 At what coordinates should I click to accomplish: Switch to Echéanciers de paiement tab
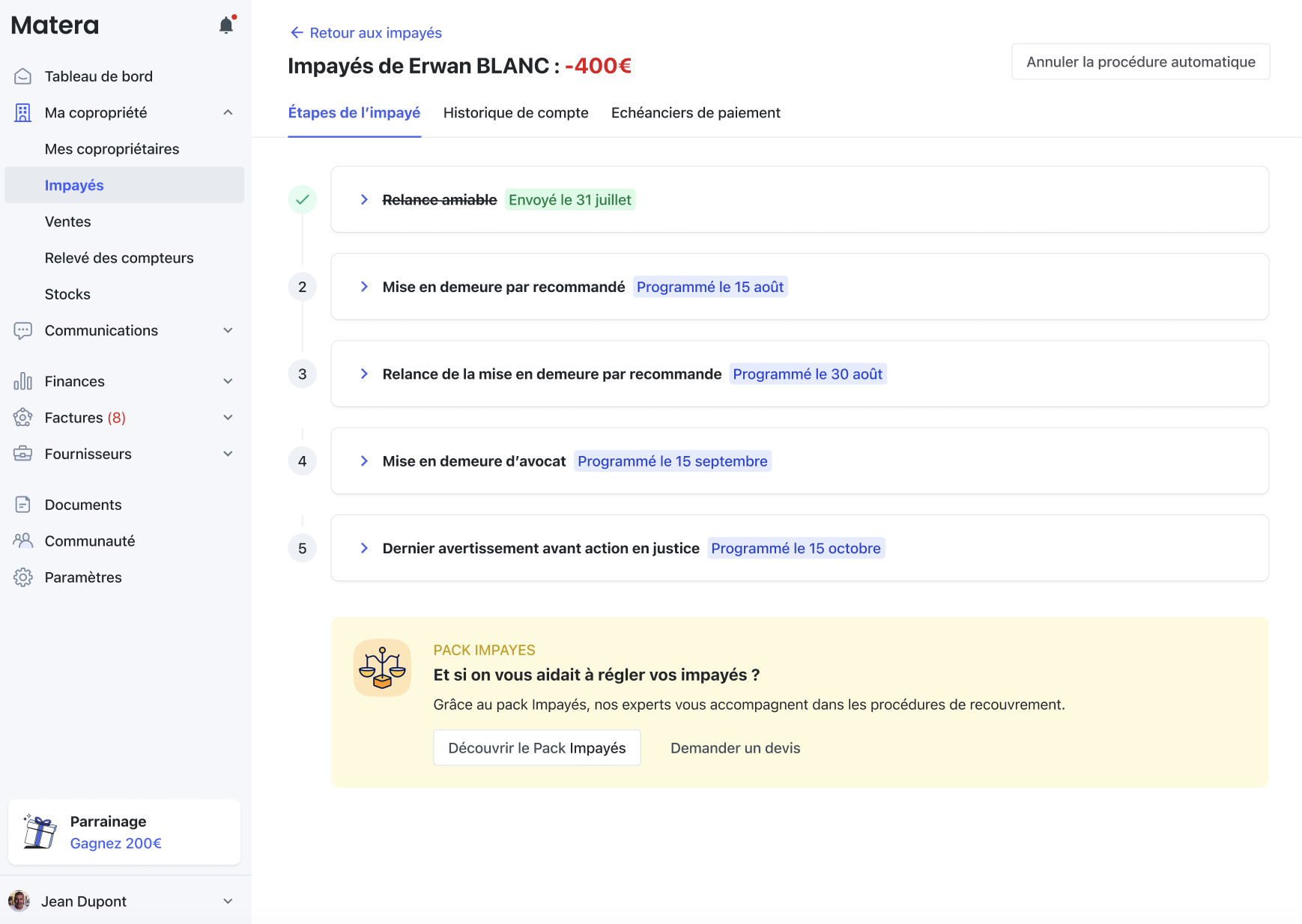click(695, 113)
